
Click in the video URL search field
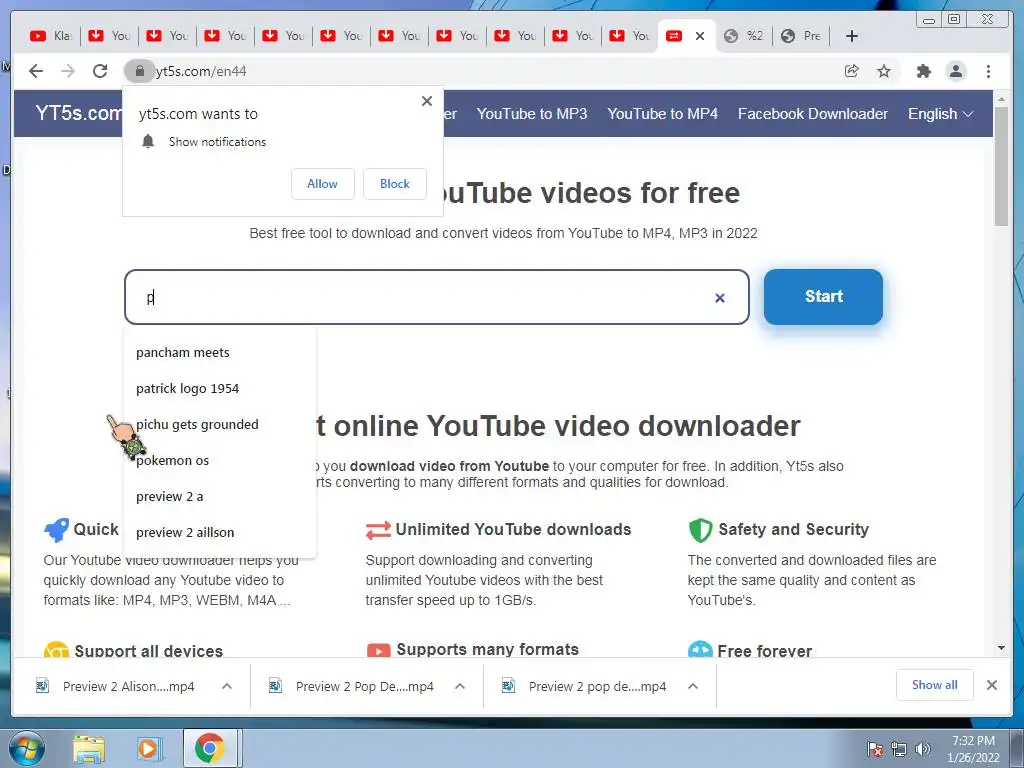(436, 297)
